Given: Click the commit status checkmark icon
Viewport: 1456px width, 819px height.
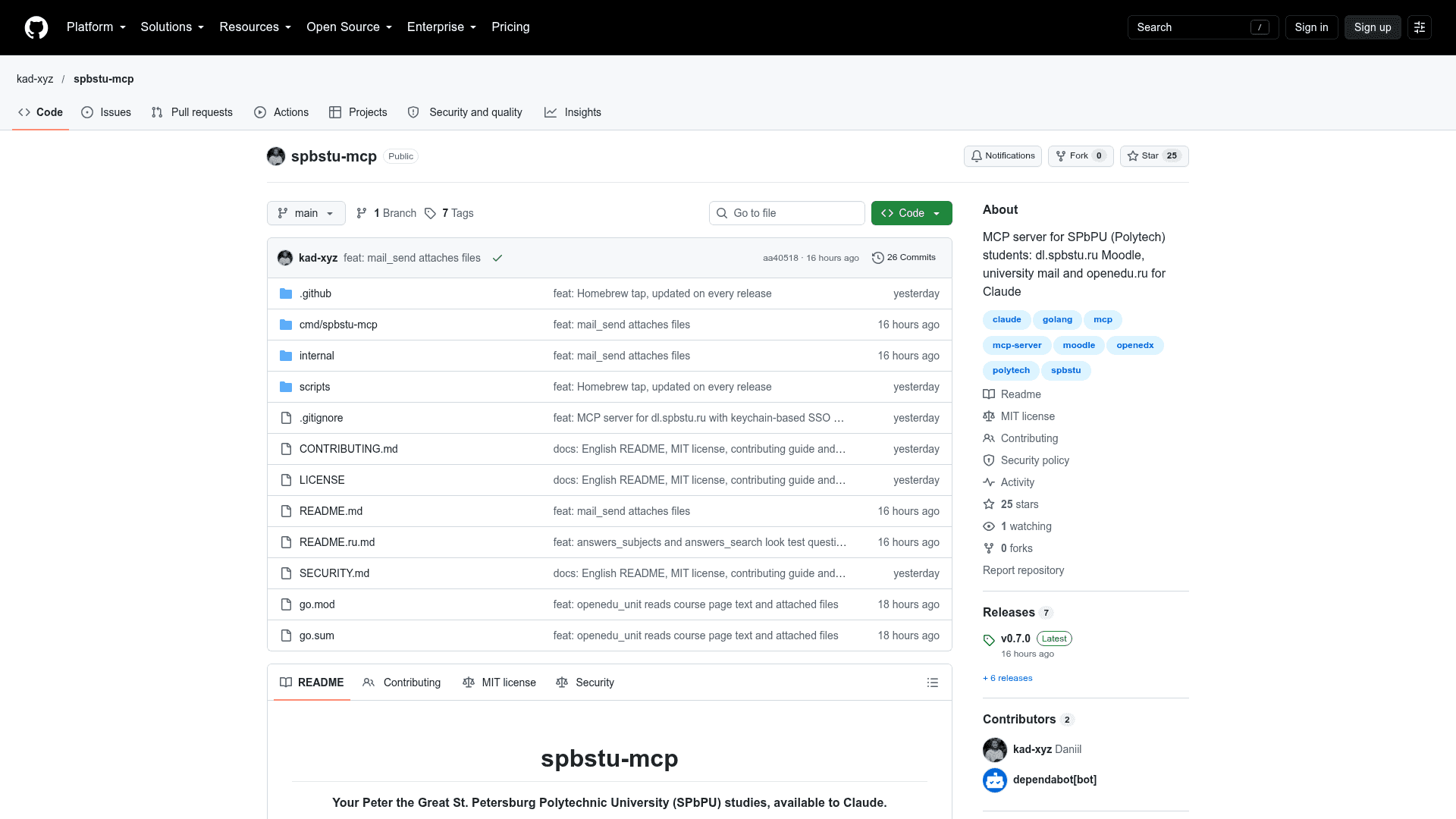Looking at the screenshot, I should point(497,258).
